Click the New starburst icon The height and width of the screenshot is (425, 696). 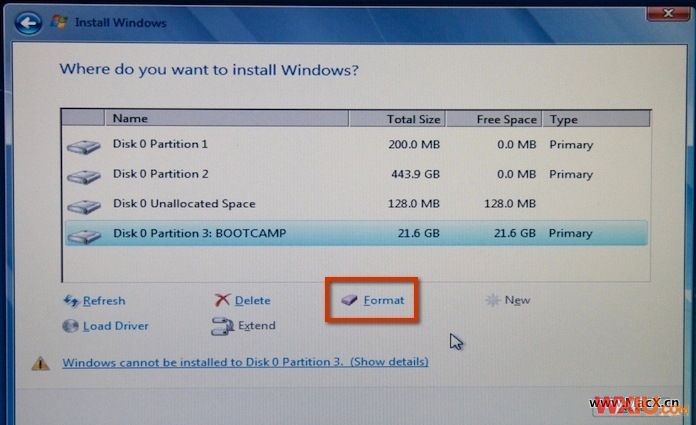492,300
